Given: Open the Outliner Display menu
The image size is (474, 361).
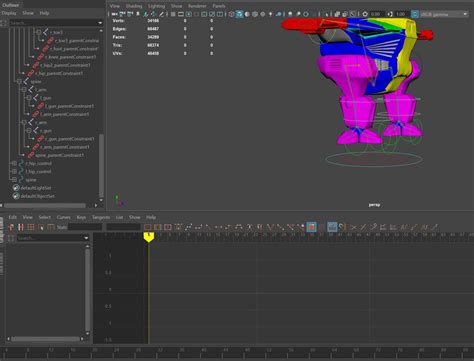Looking at the screenshot, I should (9, 13).
